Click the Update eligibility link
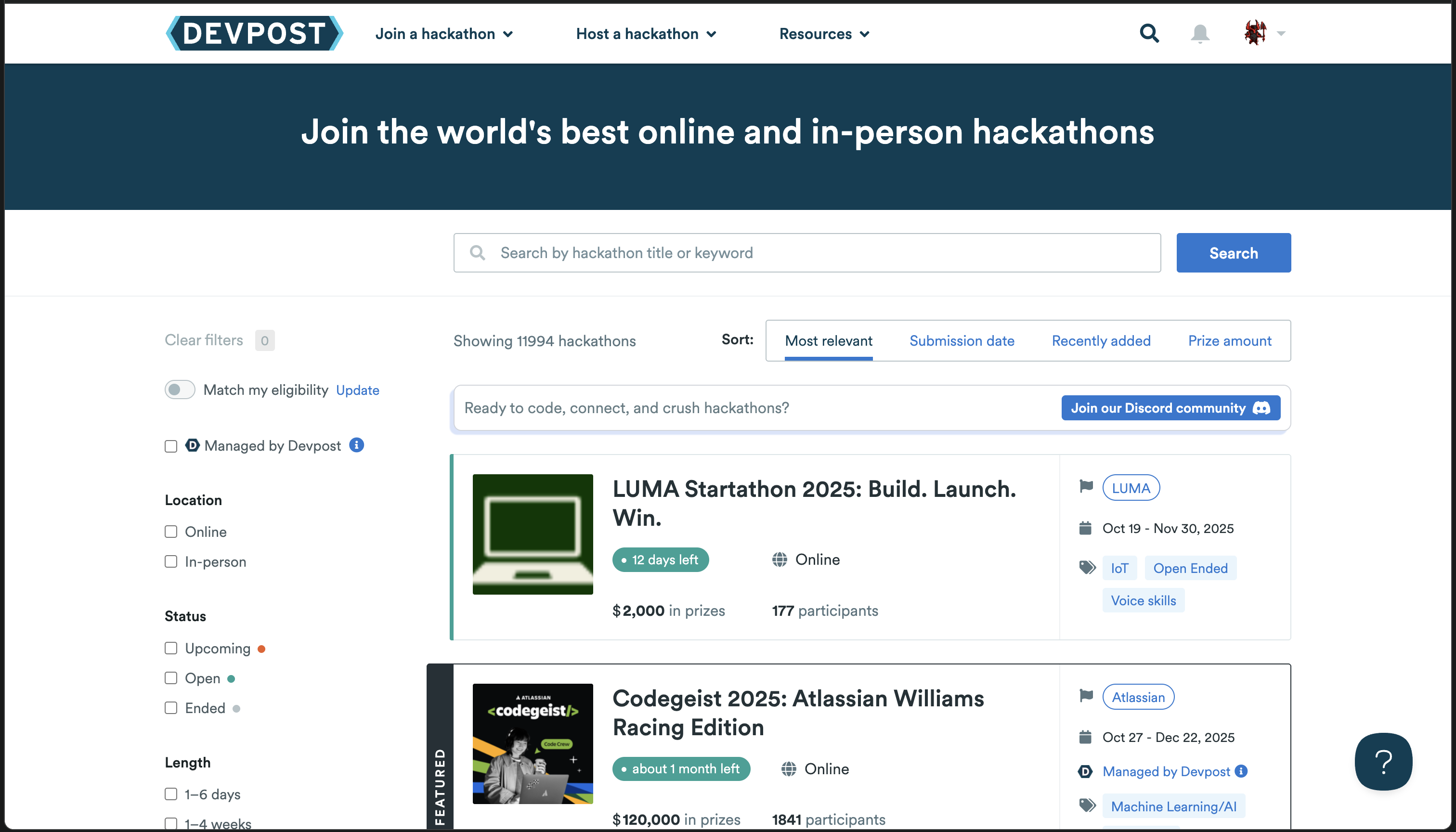 (x=358, y=390)
